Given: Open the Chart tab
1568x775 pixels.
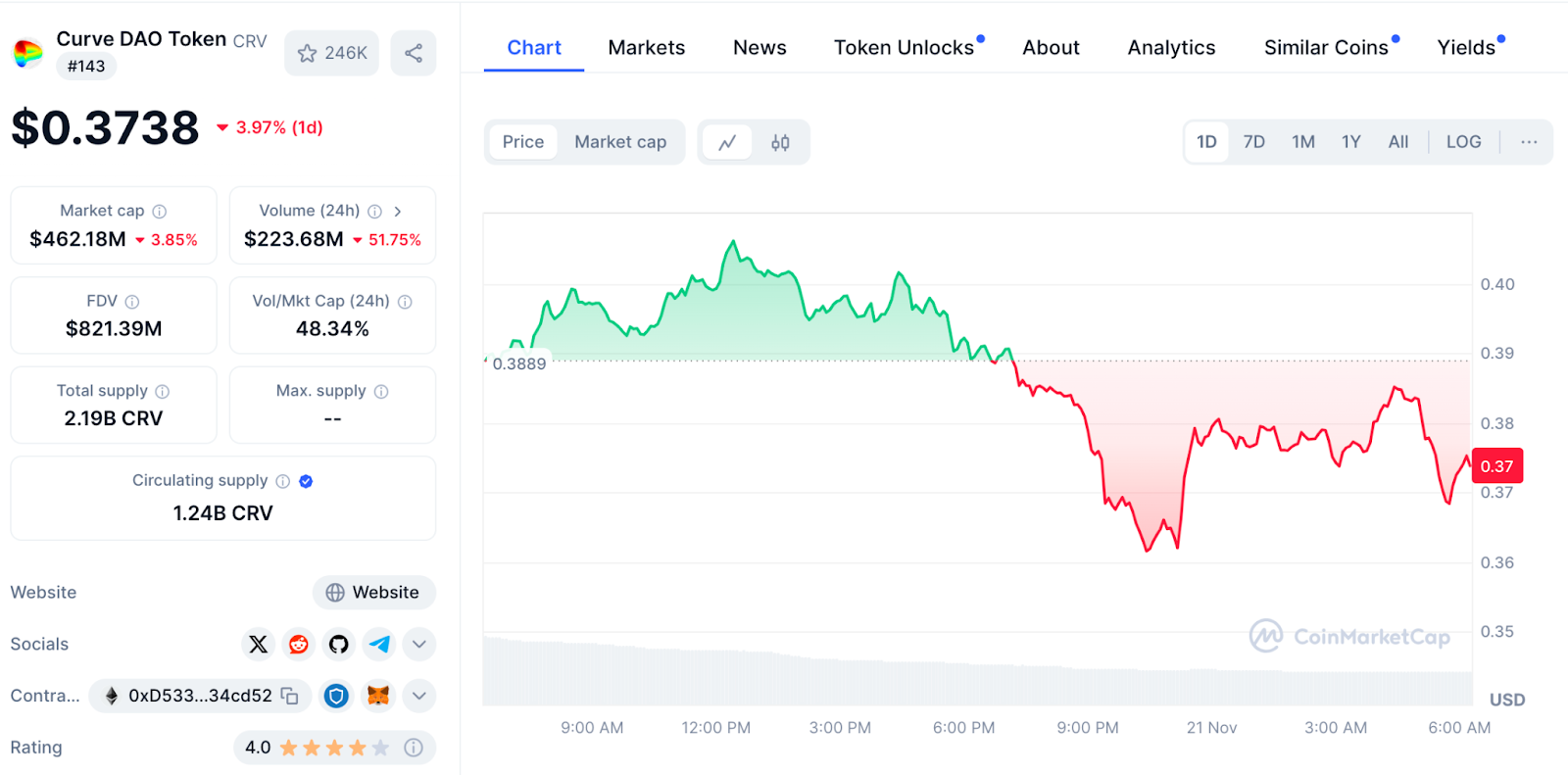Looking at the screenshot, I should (534, 47).
